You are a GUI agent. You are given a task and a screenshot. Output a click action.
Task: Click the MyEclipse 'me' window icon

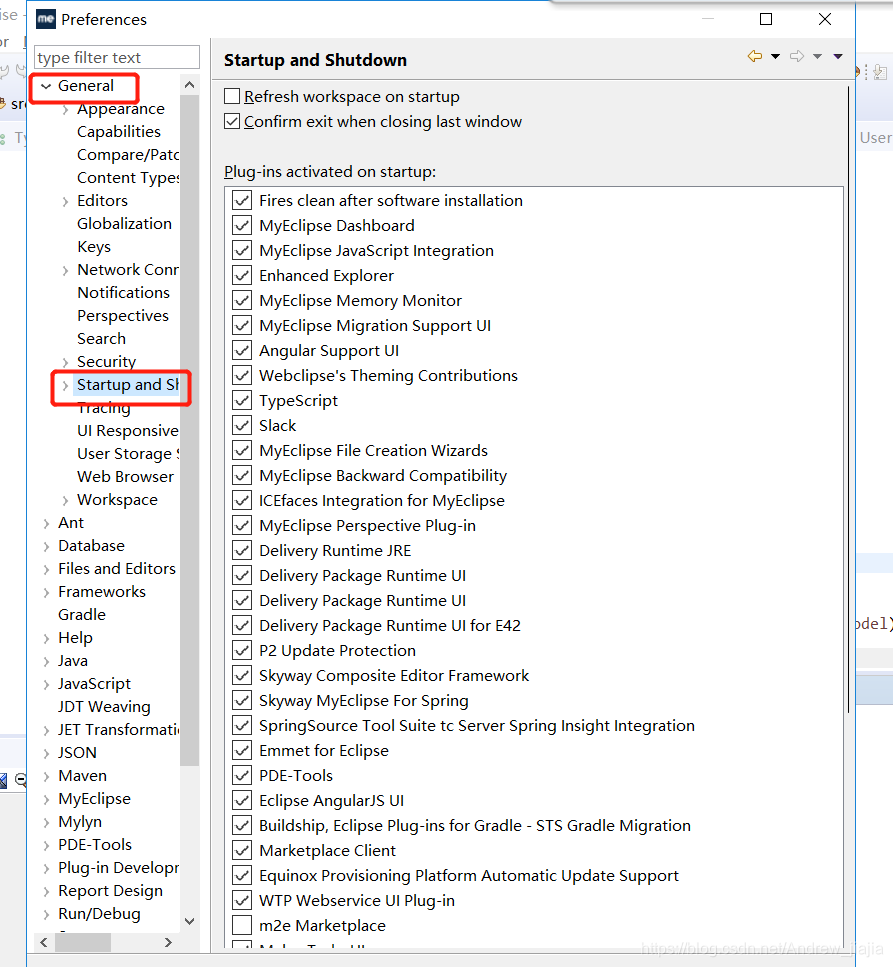(46, 19)
